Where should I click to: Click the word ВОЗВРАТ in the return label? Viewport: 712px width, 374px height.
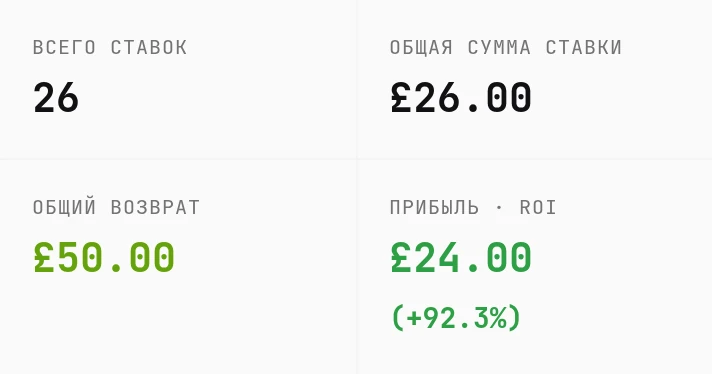coord(155,208)
